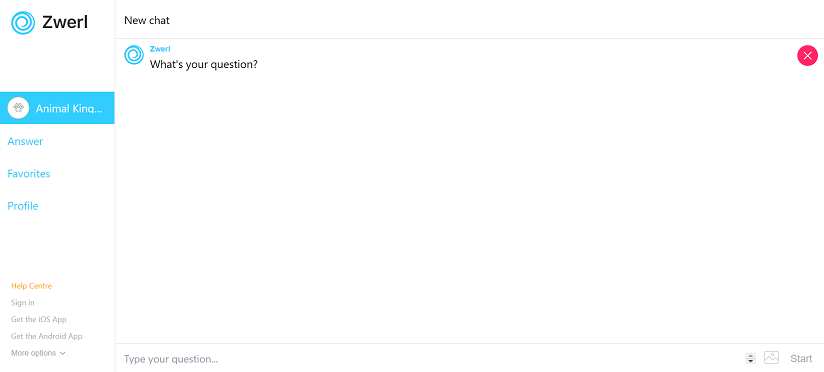
Task: Expand the More options chevron
Action: click(x=63, y=353)
